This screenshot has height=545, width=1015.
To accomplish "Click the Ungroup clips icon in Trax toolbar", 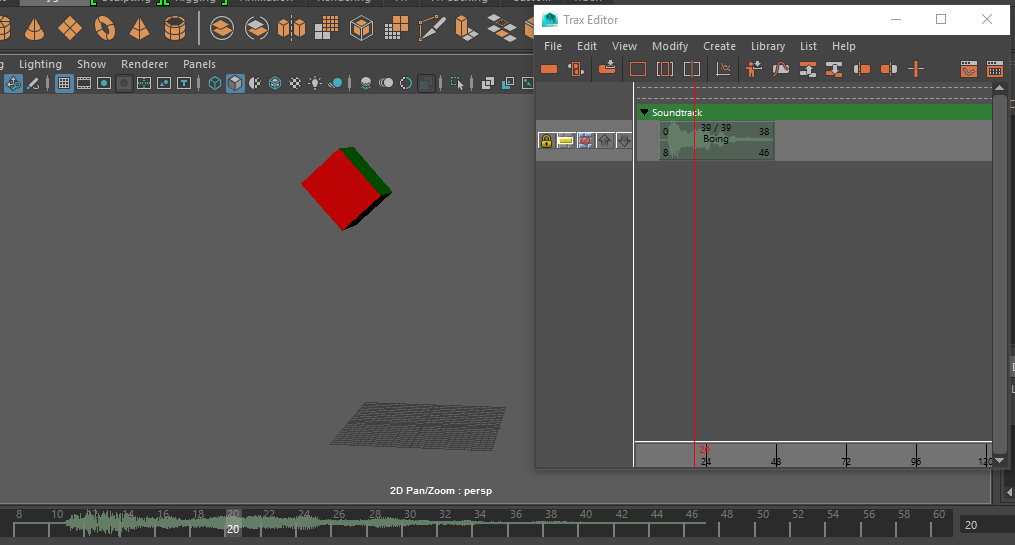I will coord(834,69).
